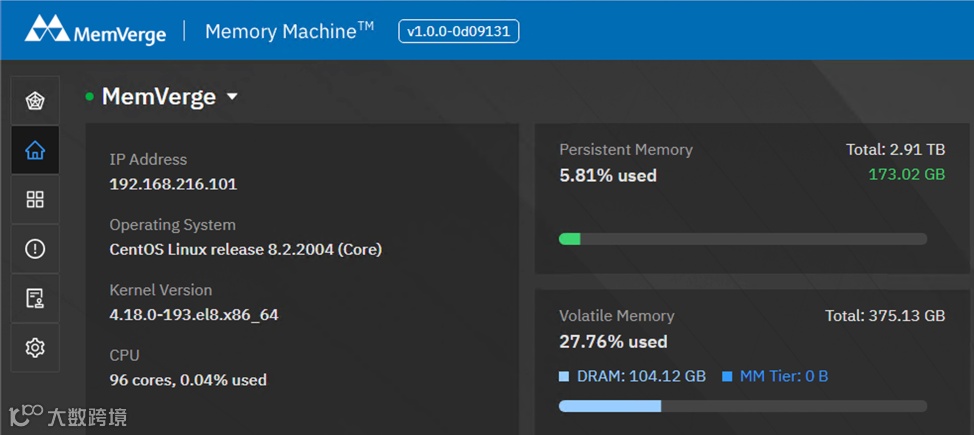The image size is (974, 435).
Task: Click the Memory Machine title text
Action: [x=289, y=30]
